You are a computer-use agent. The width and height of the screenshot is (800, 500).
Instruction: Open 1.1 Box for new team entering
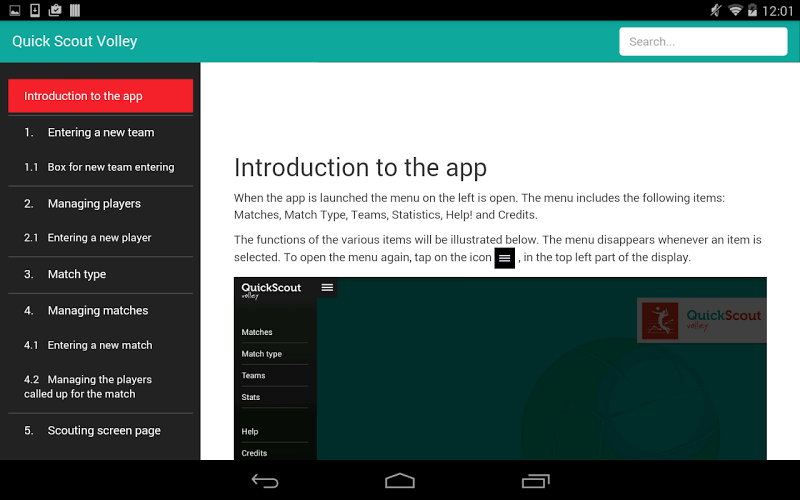[101, 167]
